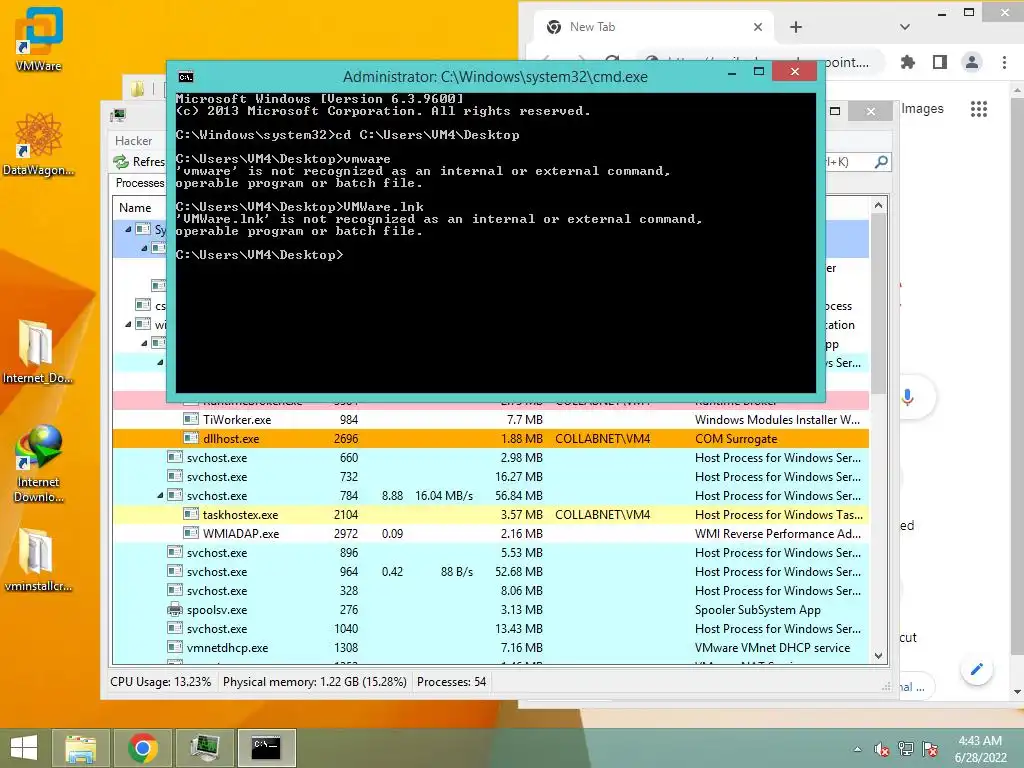Start Google voice search microphone
This screenshot has width=1024, height=768.
pos(908,397)
